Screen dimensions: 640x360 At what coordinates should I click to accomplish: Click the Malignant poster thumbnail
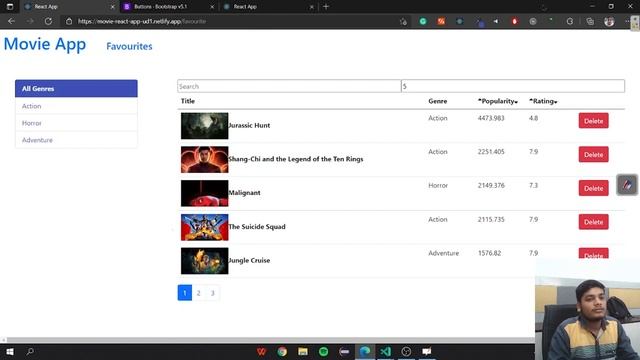(204, 193)
